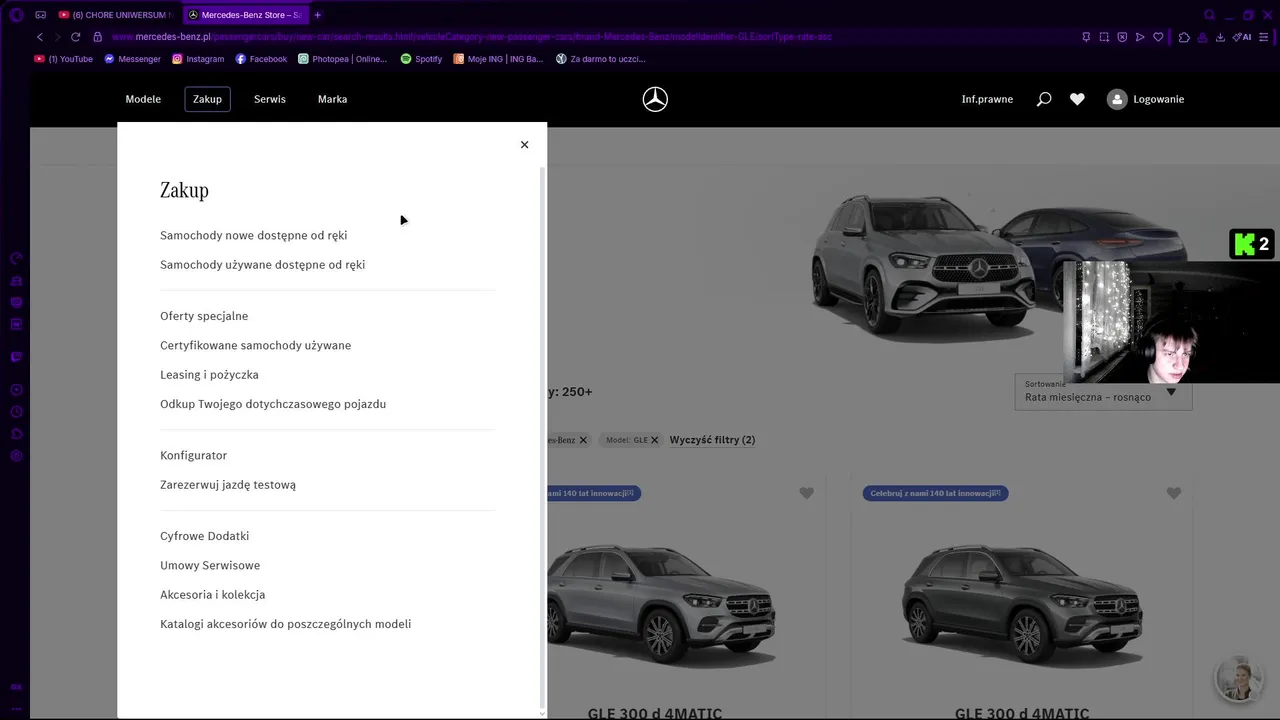The height and width of the screenshot is (720, 1280).
Task: Take a snapshot with toolbar snapshot icon
Action: click(x=1104, y=37)
